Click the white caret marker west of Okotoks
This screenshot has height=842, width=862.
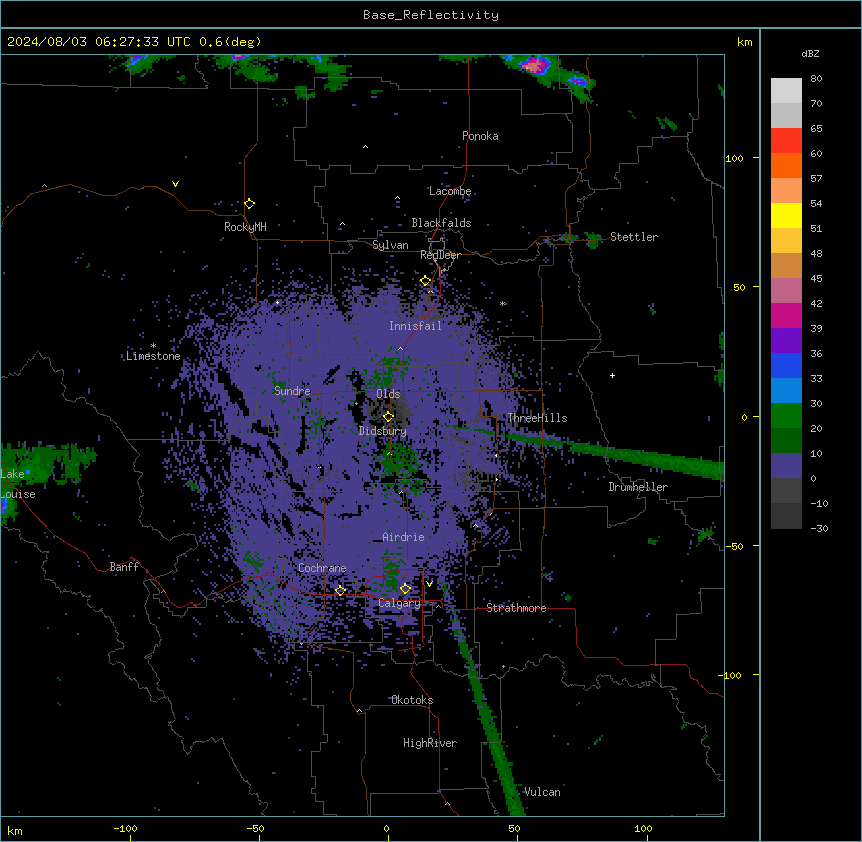click(x=359, y=711)
